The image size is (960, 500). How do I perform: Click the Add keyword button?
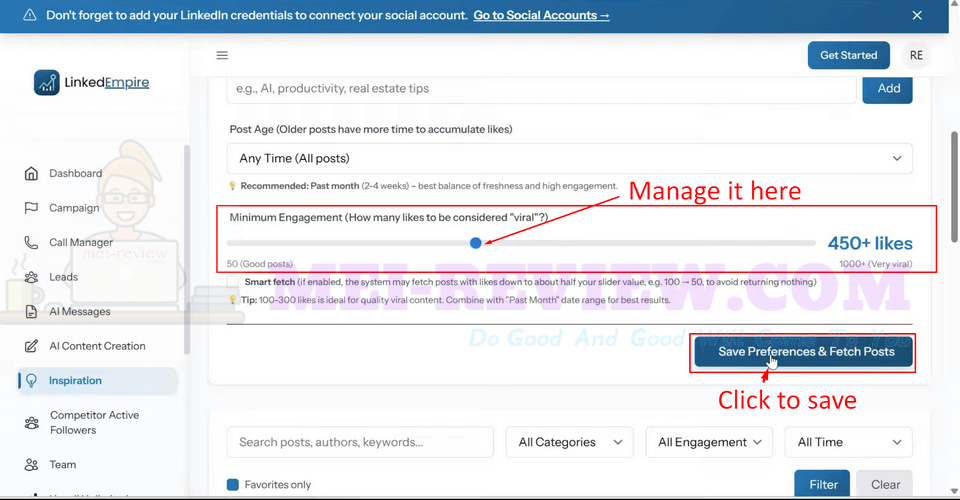pos(888,89)
